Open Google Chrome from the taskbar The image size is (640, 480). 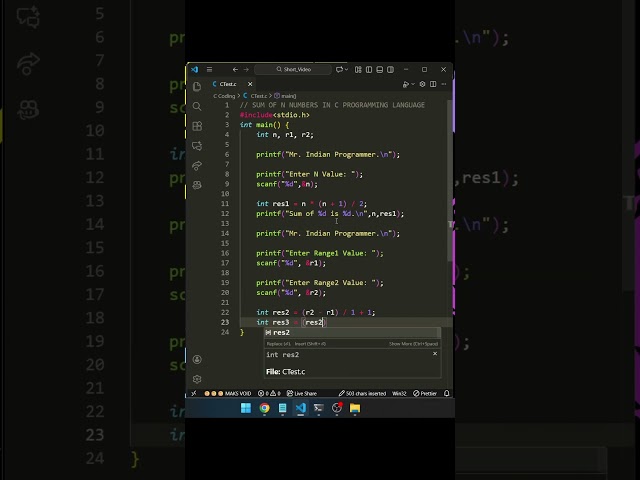(264, 408)
